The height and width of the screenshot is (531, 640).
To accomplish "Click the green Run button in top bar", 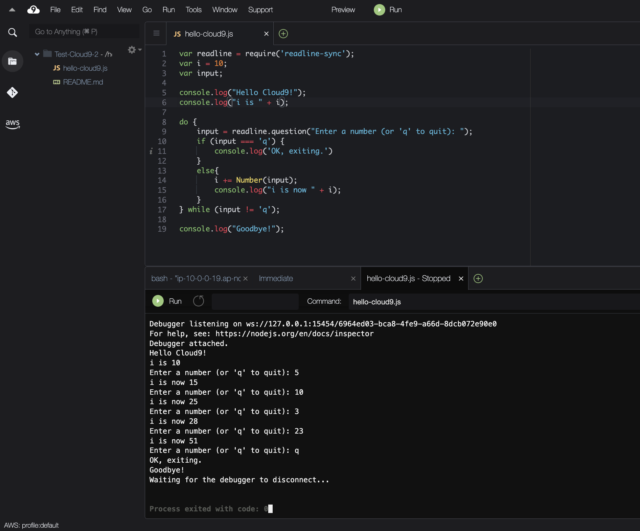I will point(388,10).
